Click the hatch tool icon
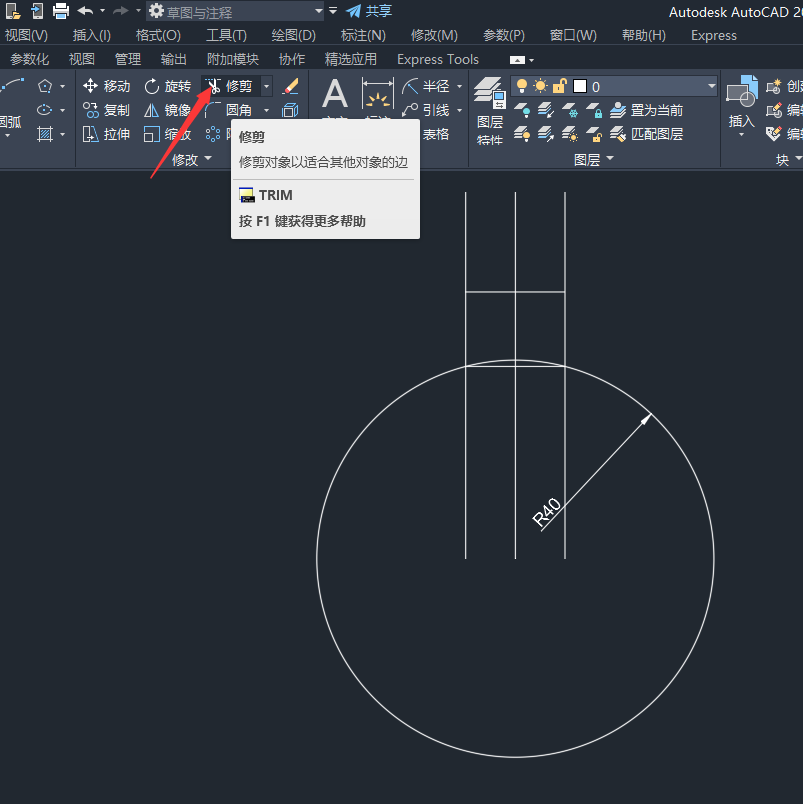 click(45, 134)
